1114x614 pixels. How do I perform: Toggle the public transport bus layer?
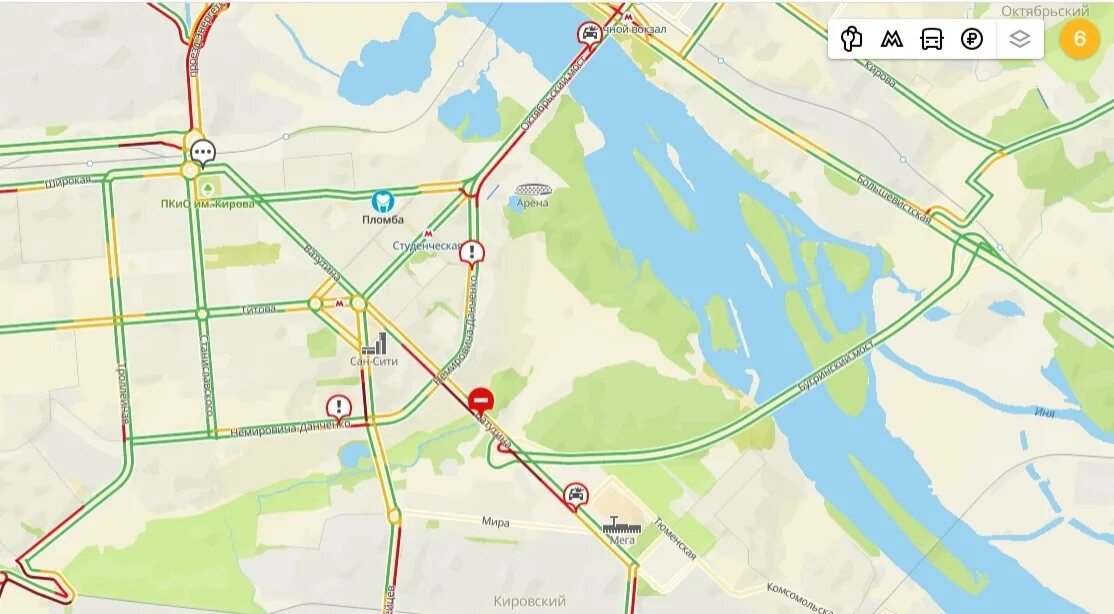click(931, 38)
